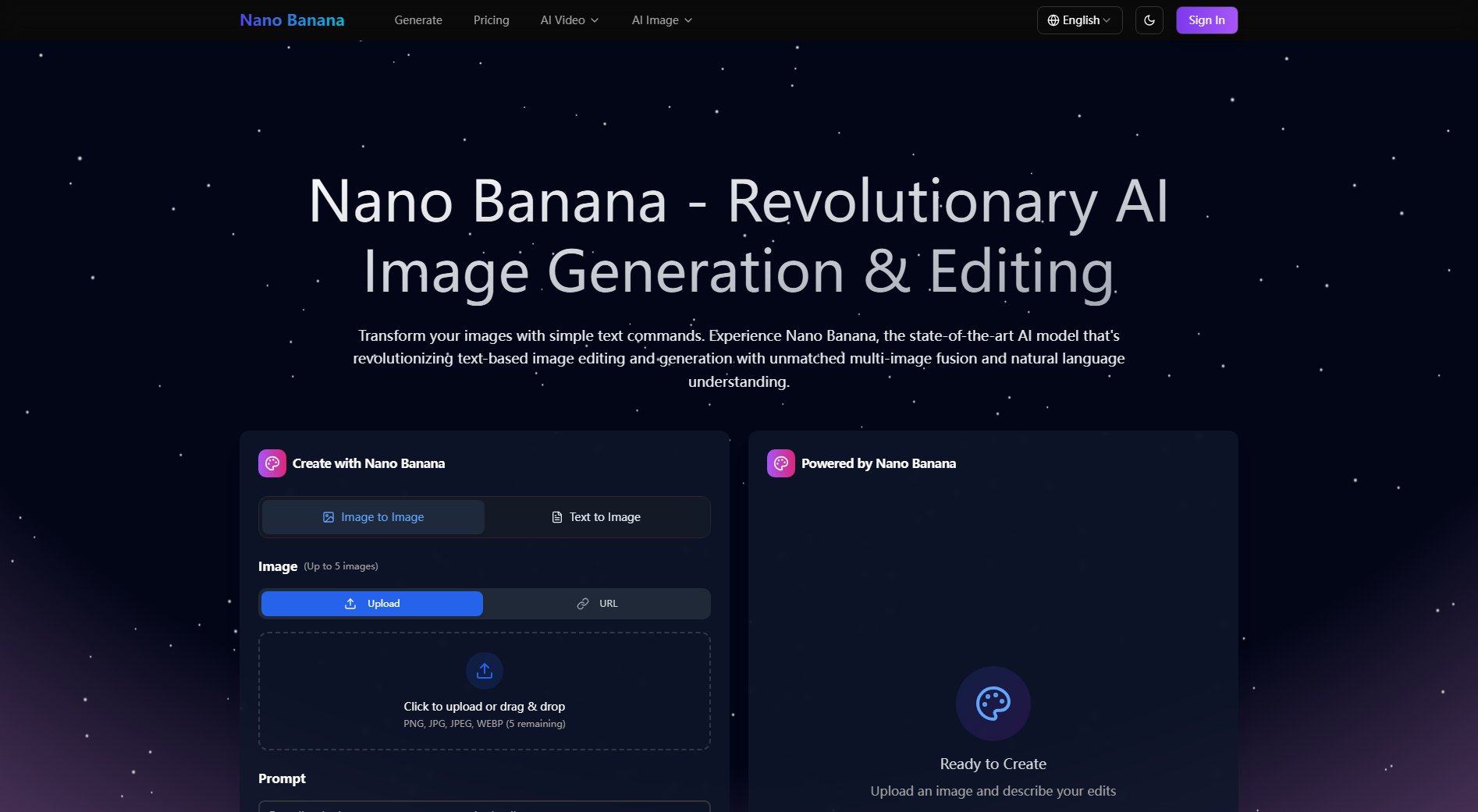Select the URL image source option
The height and width of the screenshot is (812, 1478).
597,604
